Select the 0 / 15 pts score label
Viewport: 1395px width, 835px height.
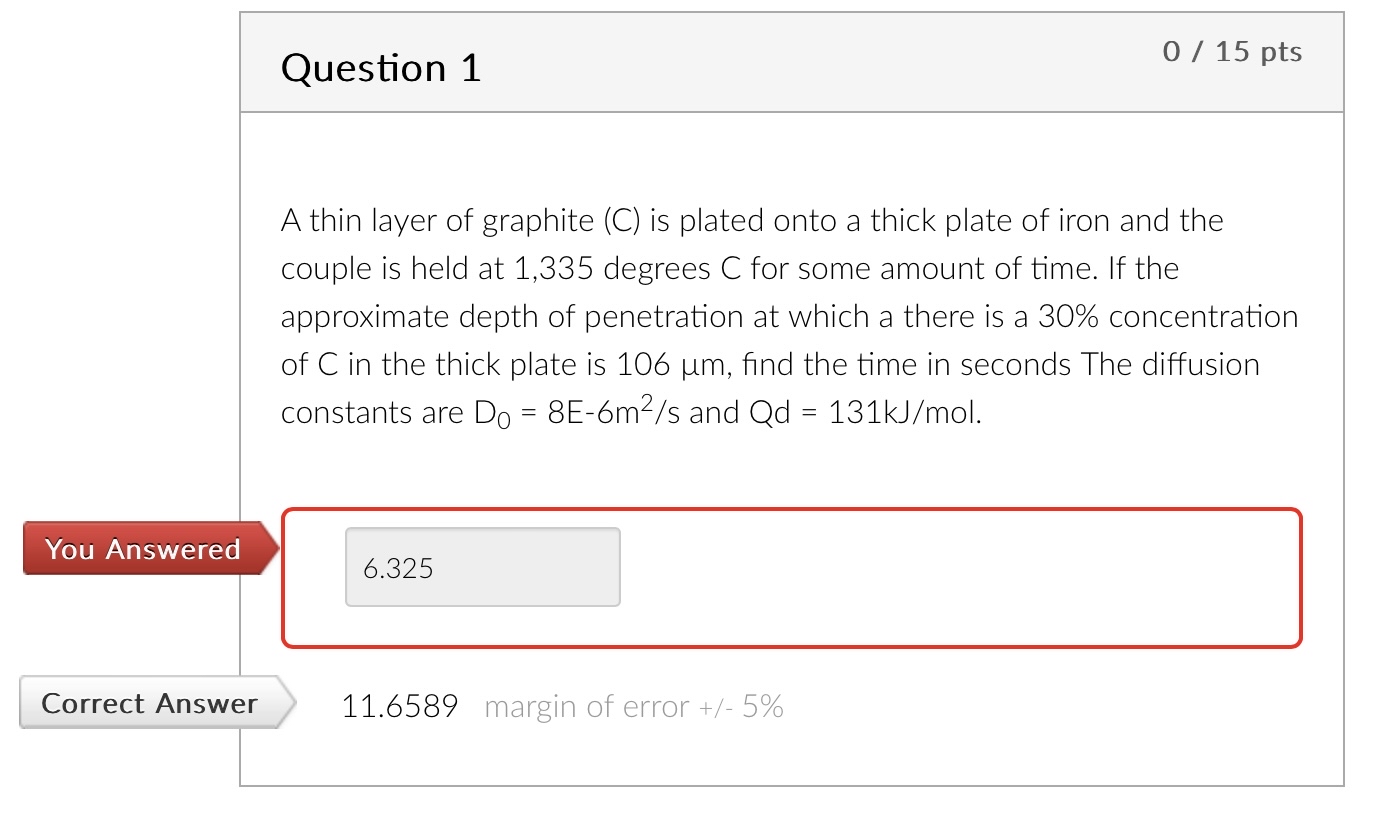point(1232,51)
